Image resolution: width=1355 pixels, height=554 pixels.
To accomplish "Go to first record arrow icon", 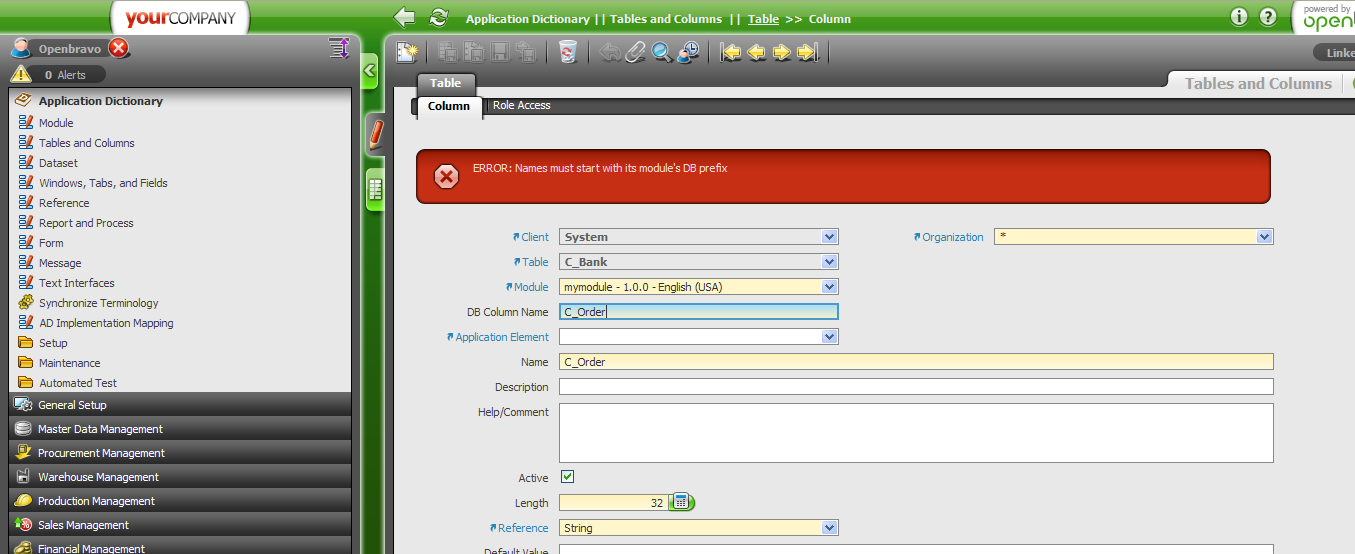I will tap(731, 52).
